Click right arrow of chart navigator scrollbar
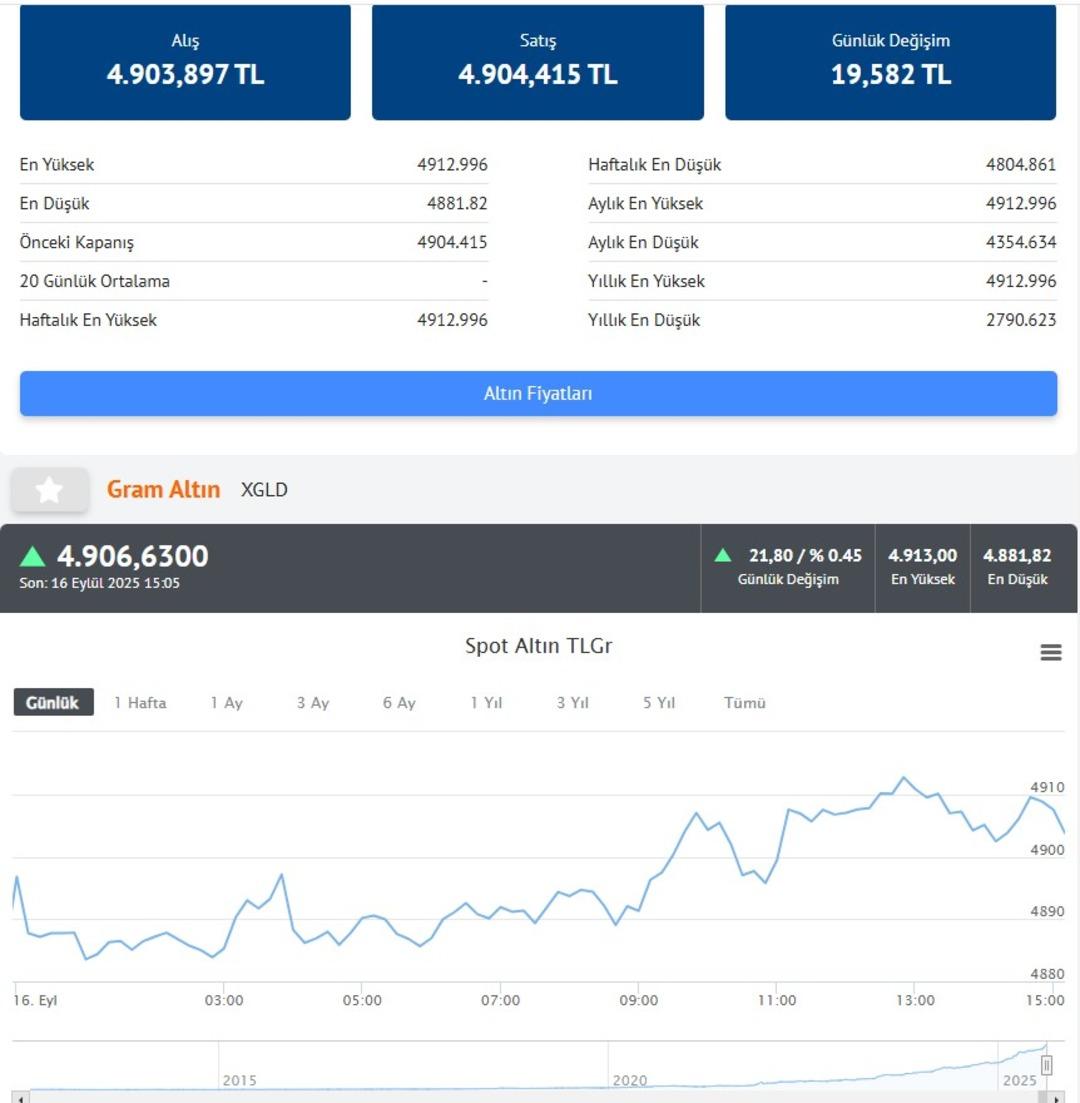The height and width of the screenshot is (1103, 1080). 1055,1097
